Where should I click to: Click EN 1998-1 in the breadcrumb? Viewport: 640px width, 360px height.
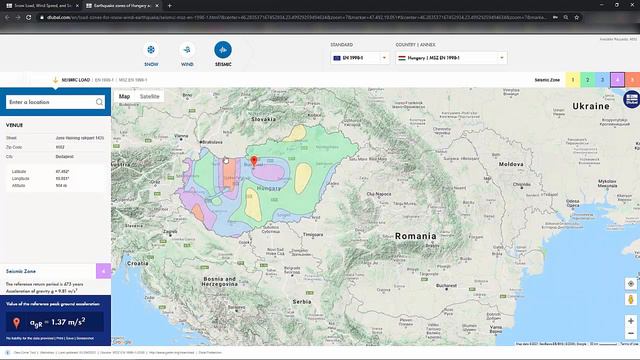(104, 80)
